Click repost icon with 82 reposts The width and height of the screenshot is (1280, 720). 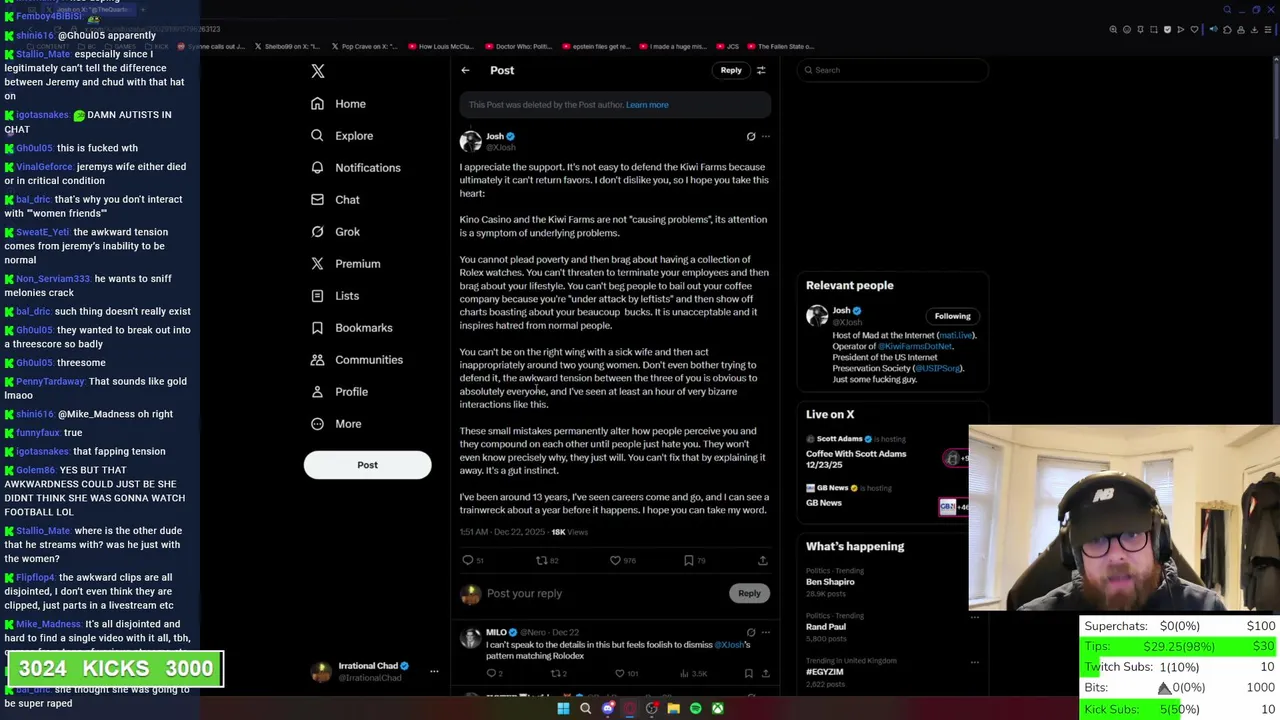(x=542, y=561)
